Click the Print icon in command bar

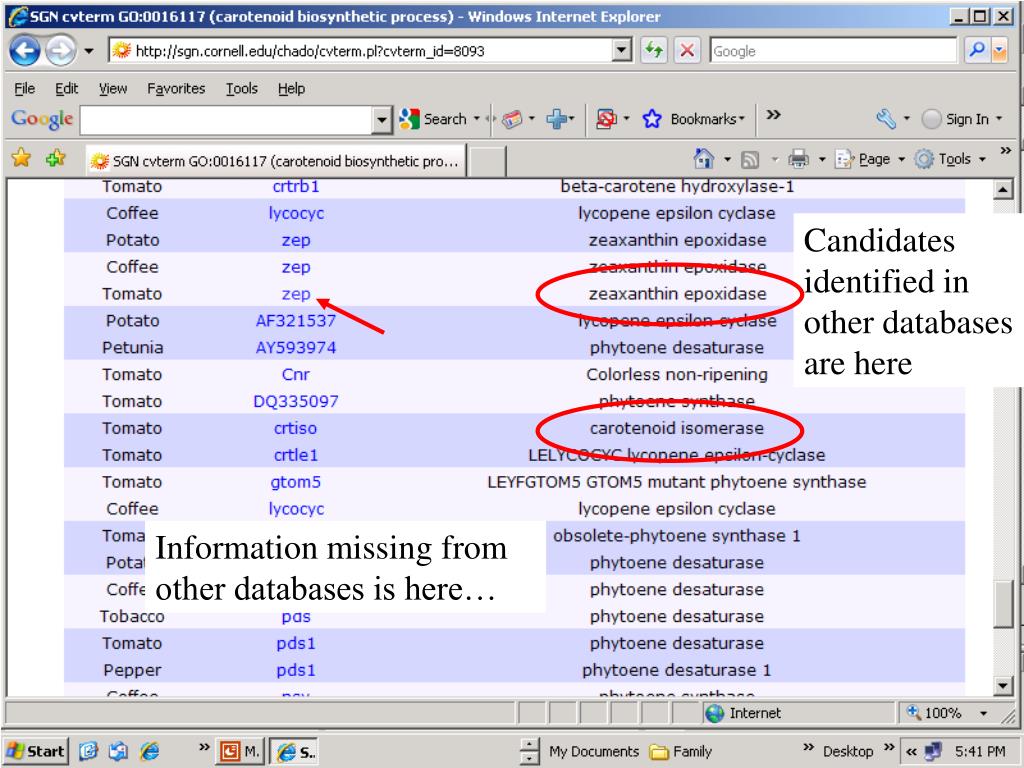(798, 159)
